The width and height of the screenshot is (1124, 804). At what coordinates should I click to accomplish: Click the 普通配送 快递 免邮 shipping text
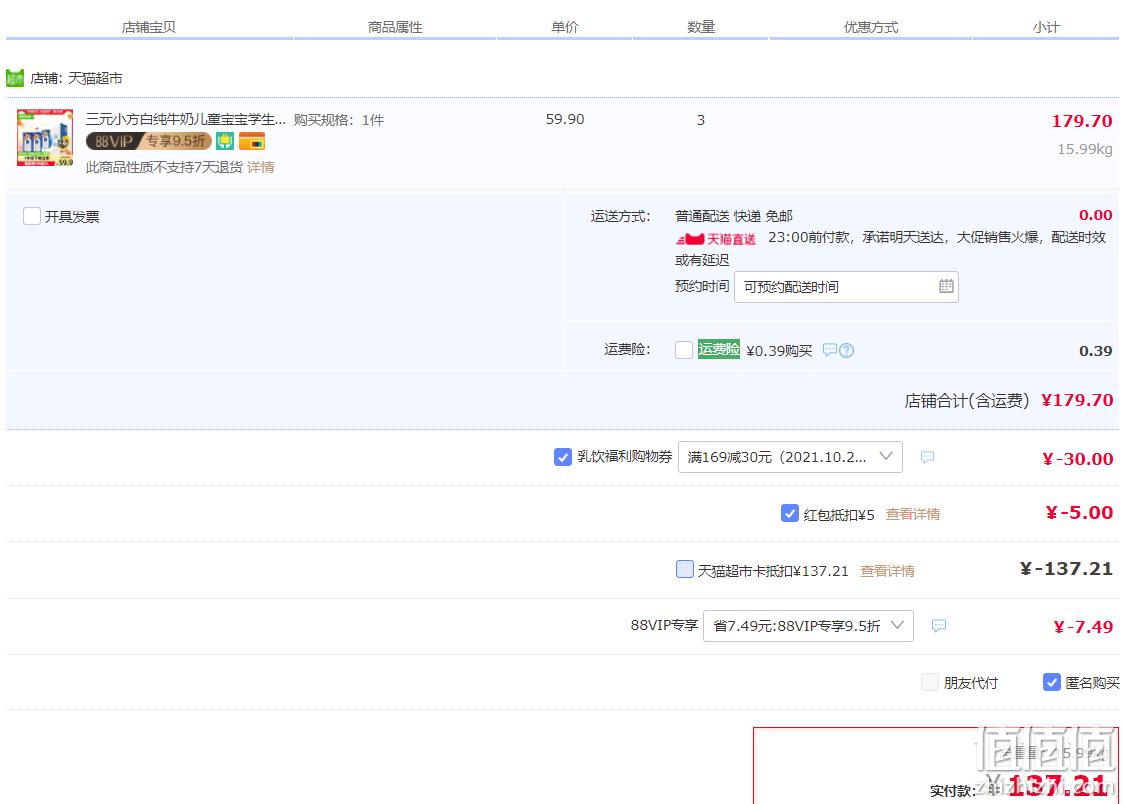tap(734, 216)
